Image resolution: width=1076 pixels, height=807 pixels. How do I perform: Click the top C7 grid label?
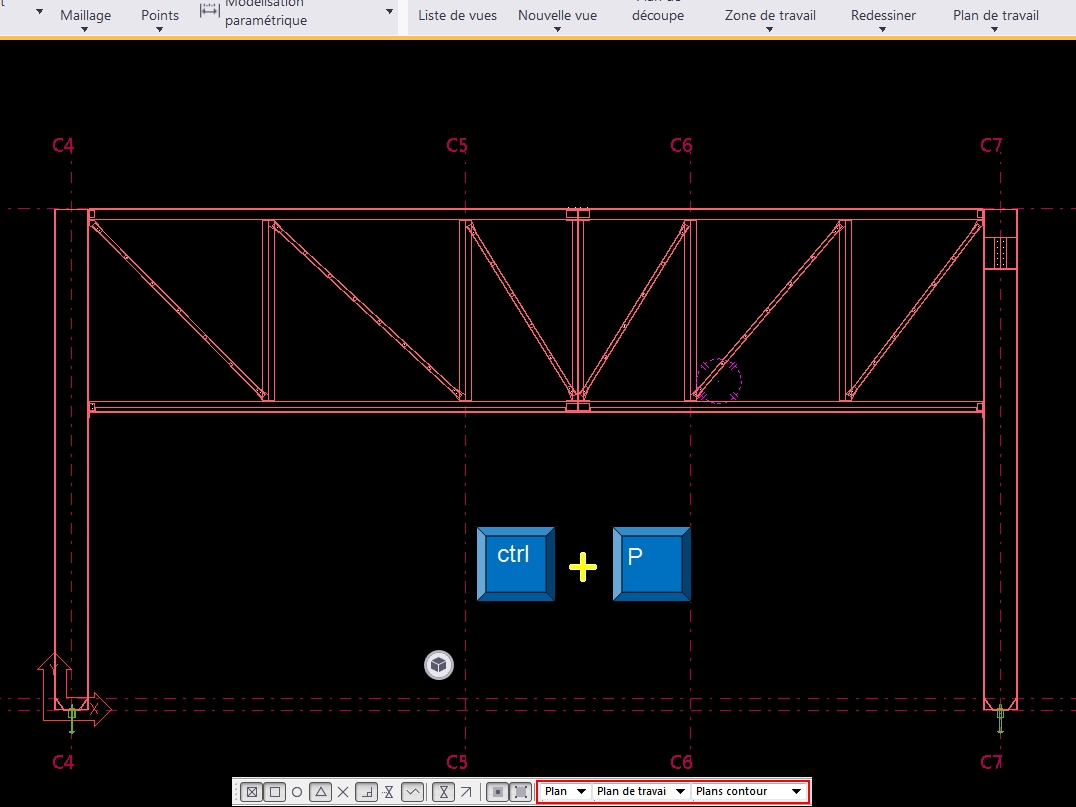[x=991, y=145]
